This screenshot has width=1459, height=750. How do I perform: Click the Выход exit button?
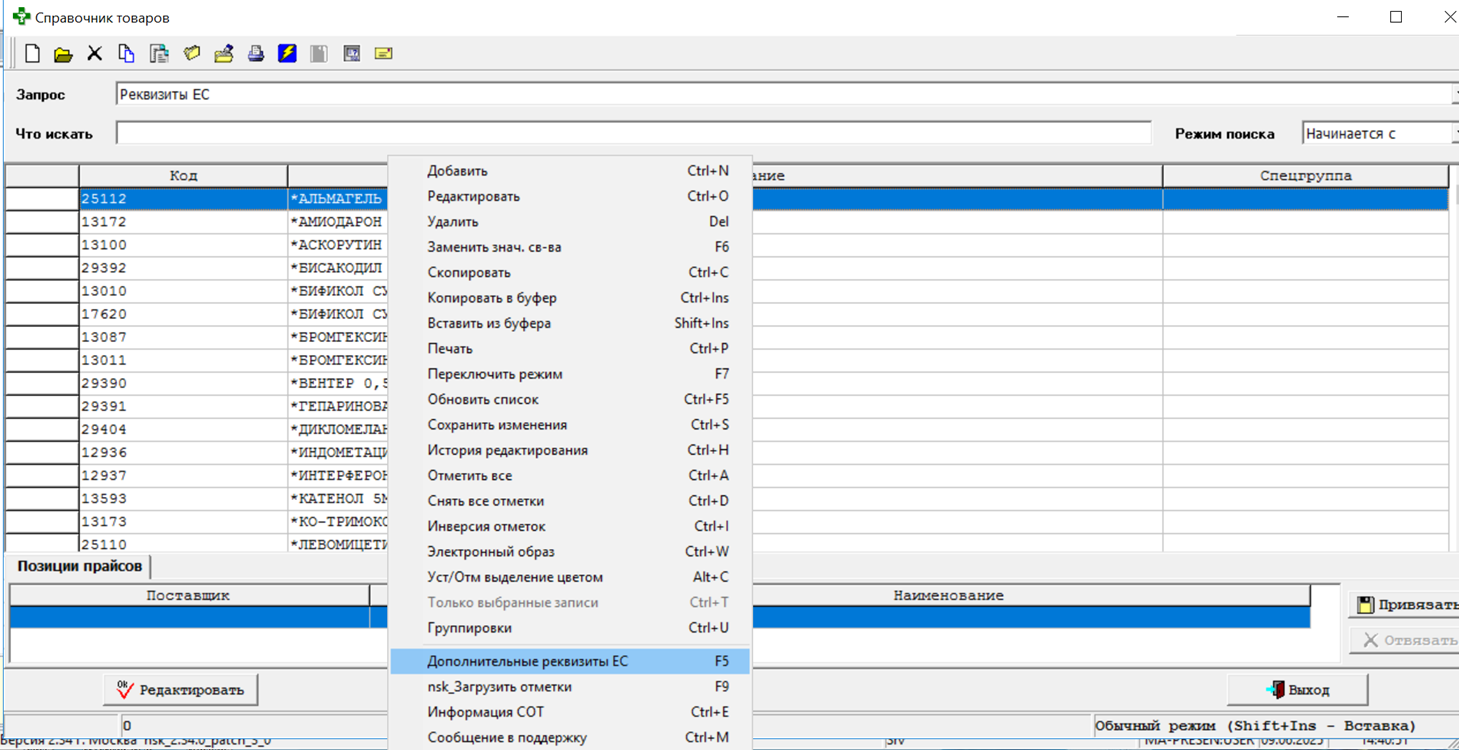point(1298,690)
